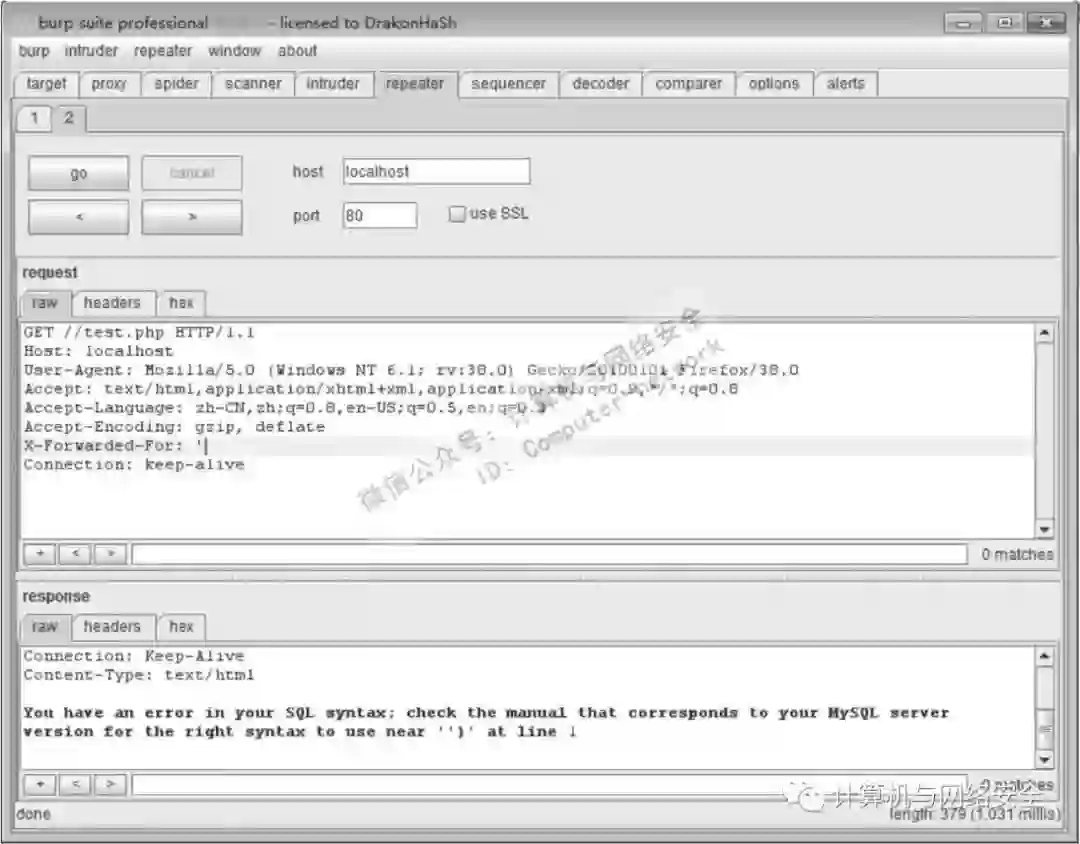Go to next request in history
Screen dimensions: 1080x844
click(192, 217)
